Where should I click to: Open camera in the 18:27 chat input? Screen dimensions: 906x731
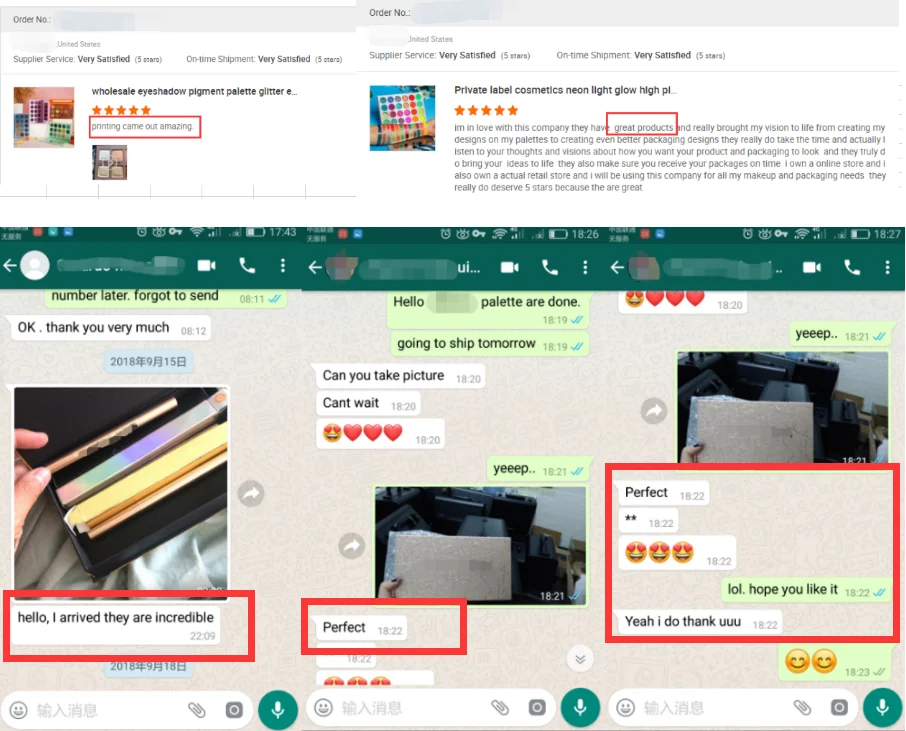tap(839, 707)
